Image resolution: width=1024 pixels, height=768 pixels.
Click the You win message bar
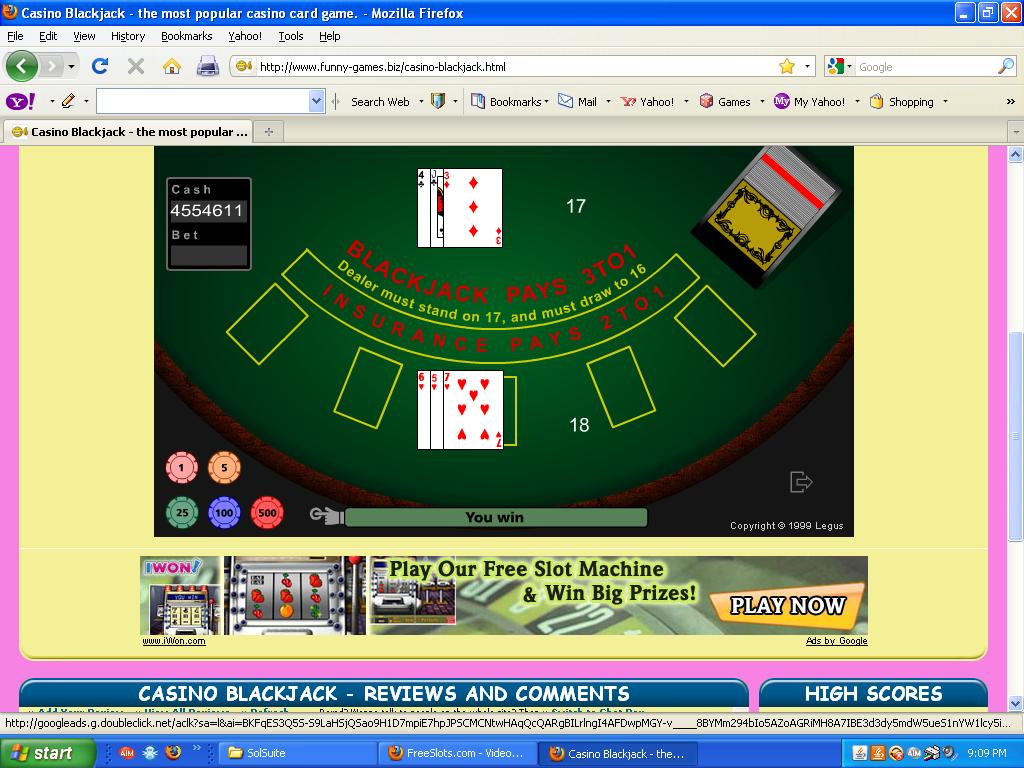pyautogui.click(x=495, y=517)
